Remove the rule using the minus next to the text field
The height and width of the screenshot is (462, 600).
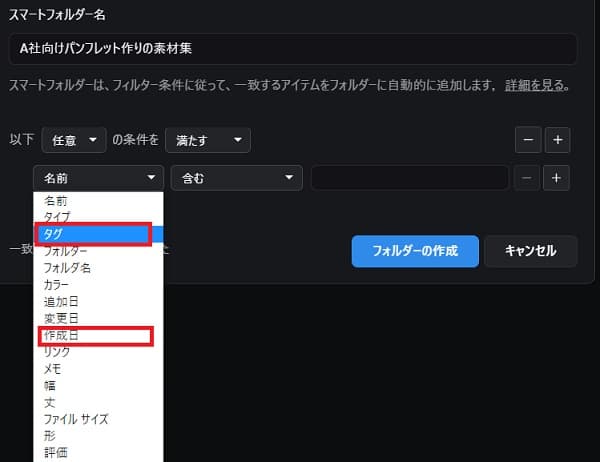coord(528,178)
